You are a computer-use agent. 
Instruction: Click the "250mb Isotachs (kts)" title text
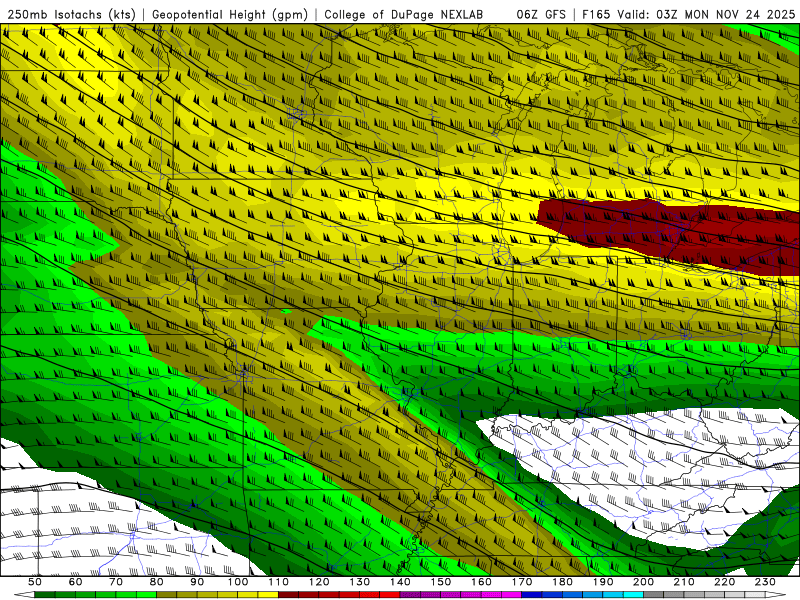[71, 14]
